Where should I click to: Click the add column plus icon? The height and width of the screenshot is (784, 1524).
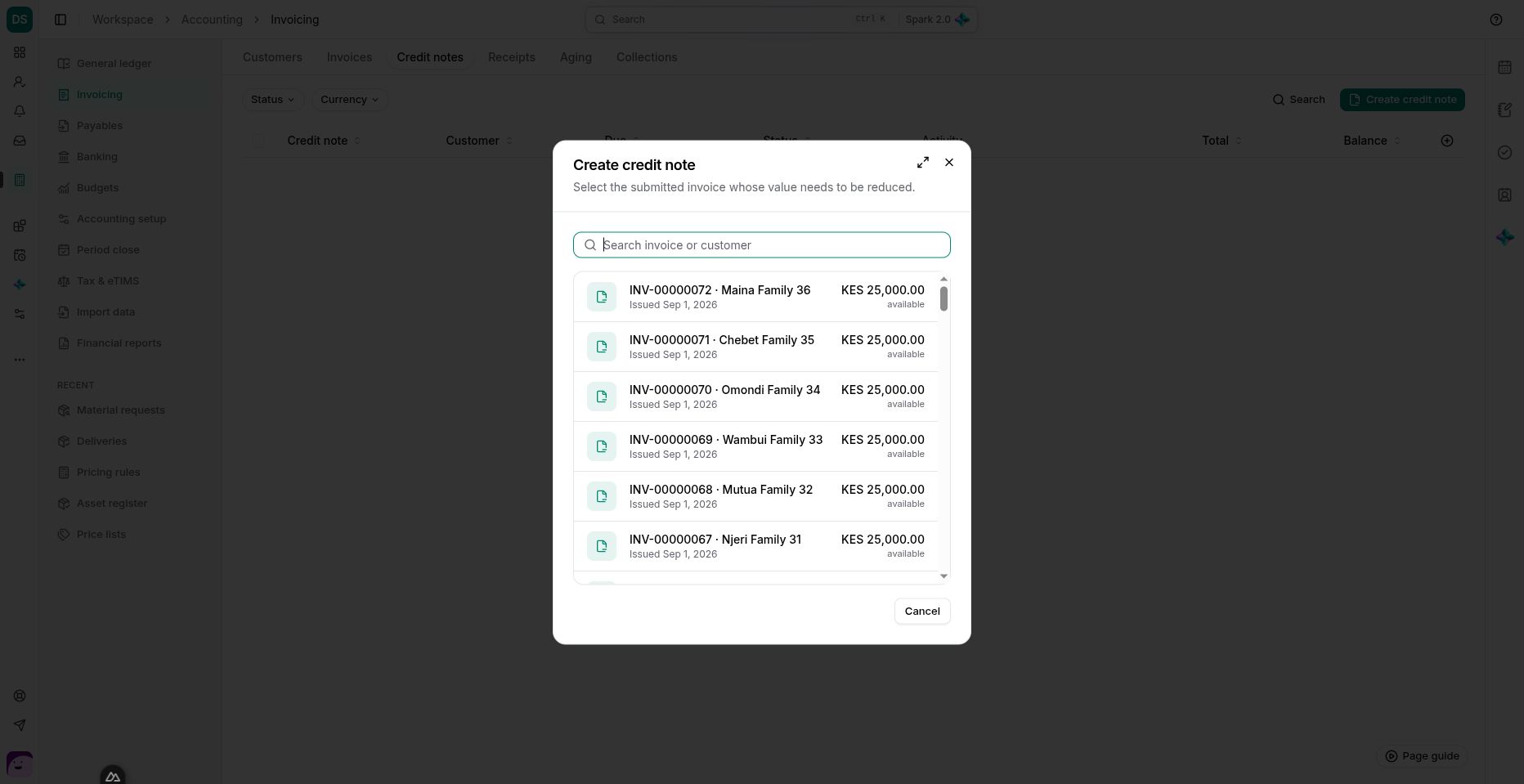pos(1447,141)
